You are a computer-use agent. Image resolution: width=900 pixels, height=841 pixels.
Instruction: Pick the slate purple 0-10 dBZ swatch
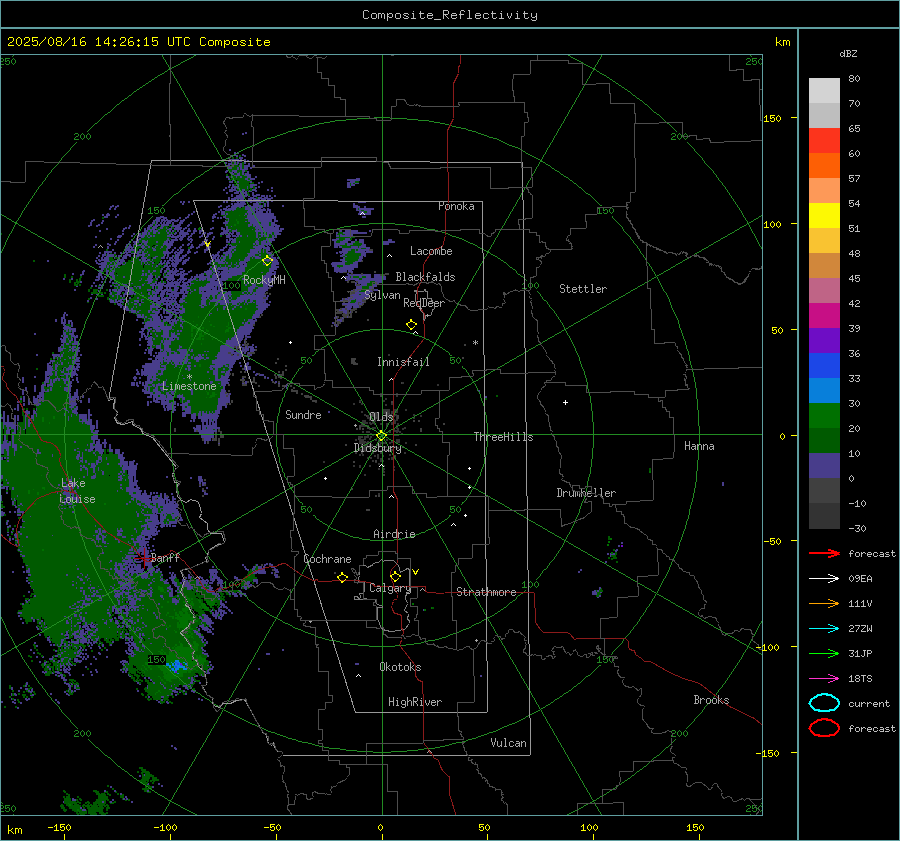coord(824,466)
